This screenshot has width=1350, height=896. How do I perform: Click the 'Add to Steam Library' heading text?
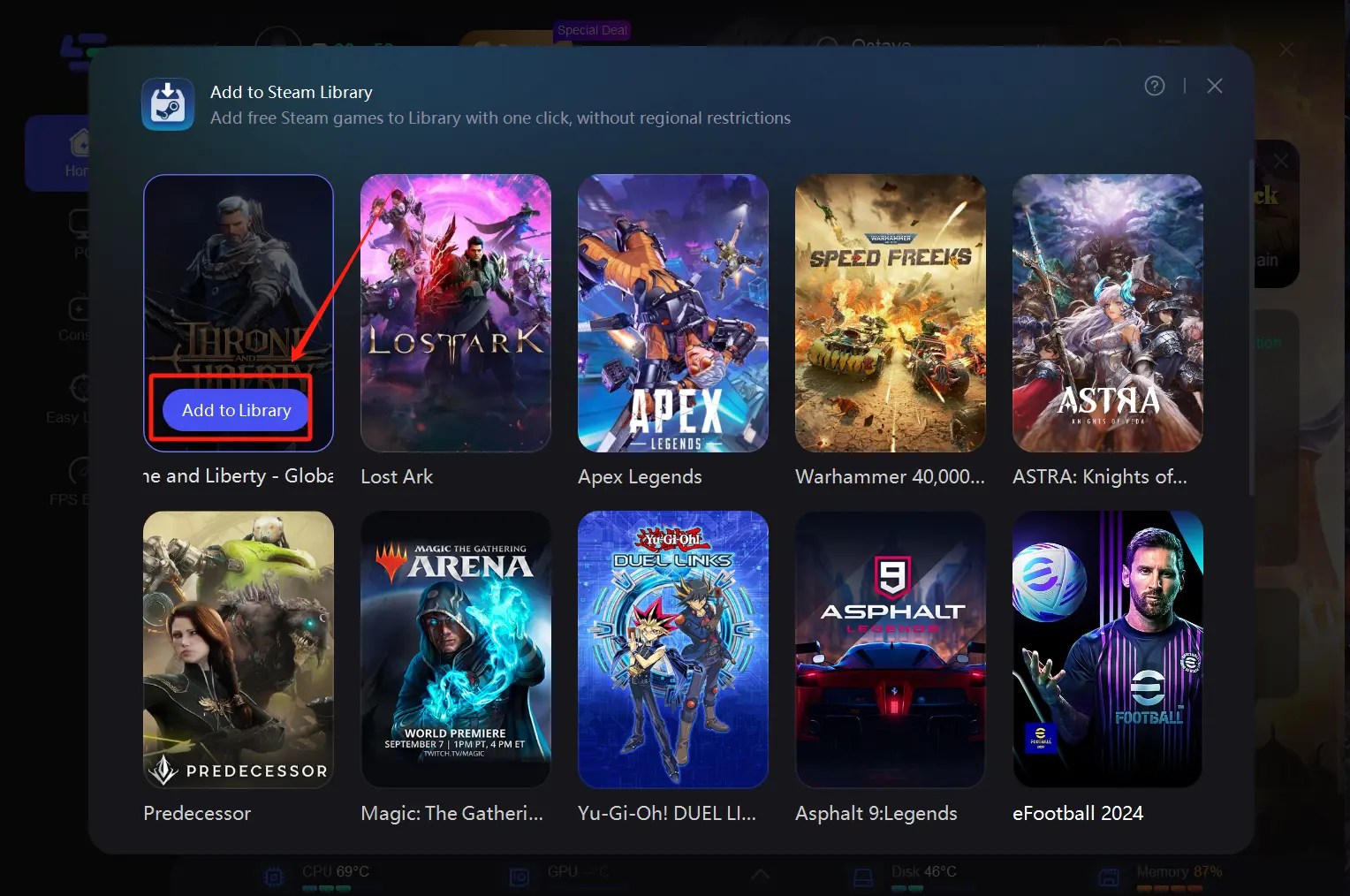click(291, 92)
